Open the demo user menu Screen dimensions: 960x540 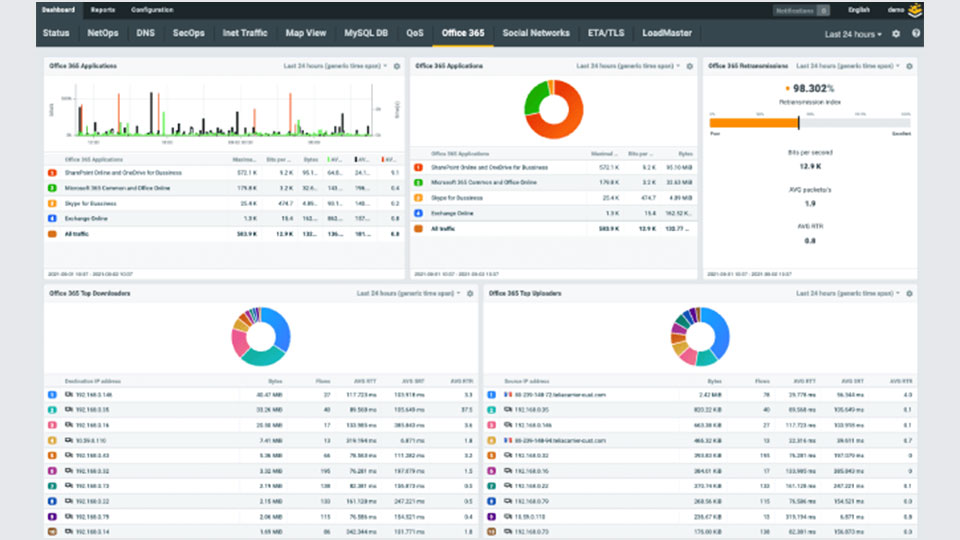click(896, 10)
